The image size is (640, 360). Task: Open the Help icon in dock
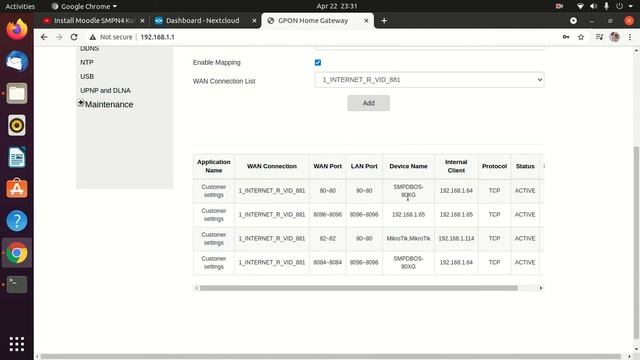[x=17, y=221]
